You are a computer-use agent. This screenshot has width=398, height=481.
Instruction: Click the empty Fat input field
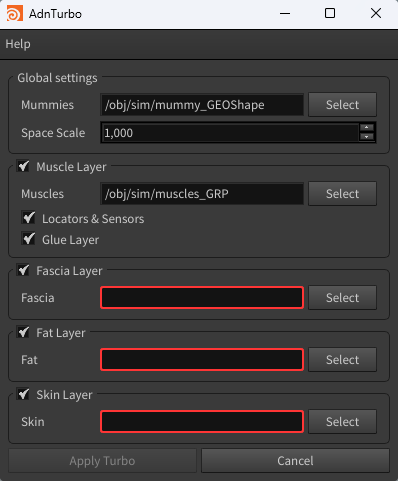202,360
